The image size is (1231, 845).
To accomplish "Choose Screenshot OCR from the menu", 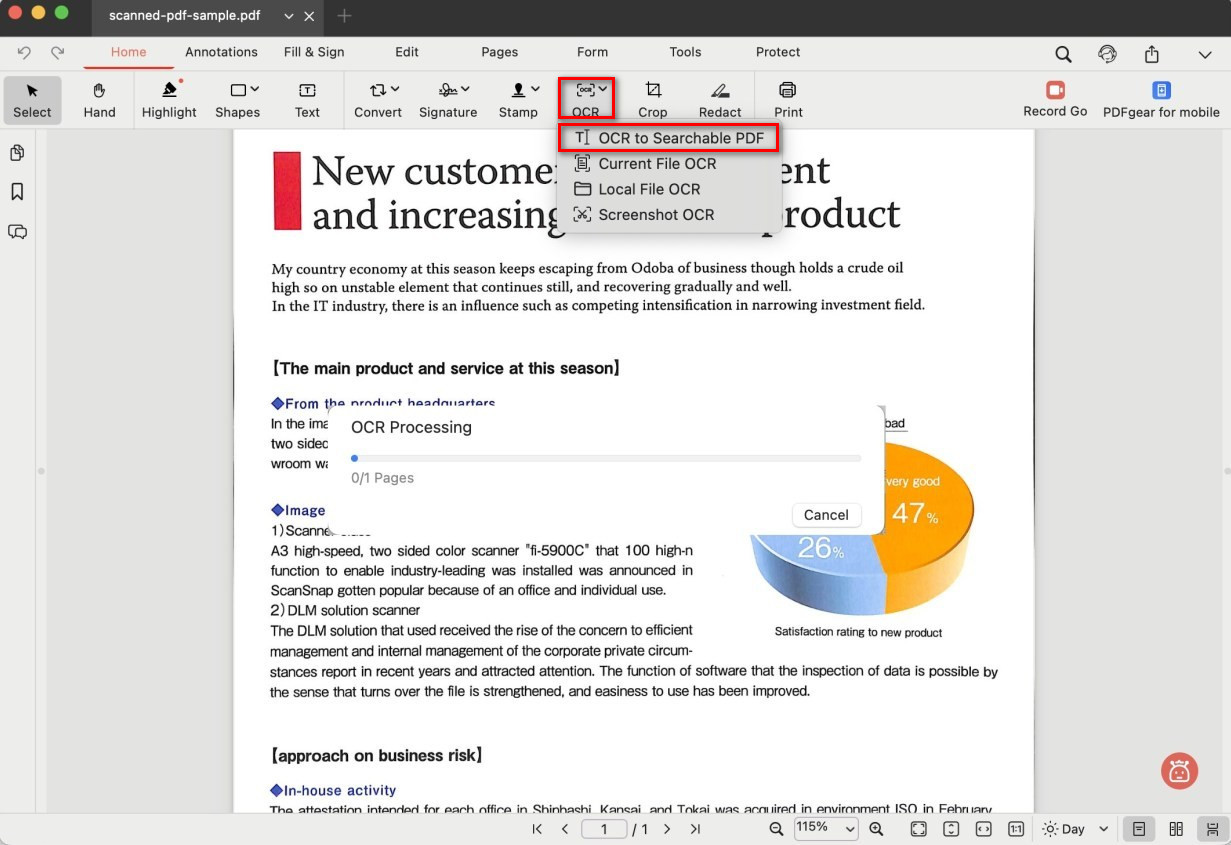I will click(656, 215).
